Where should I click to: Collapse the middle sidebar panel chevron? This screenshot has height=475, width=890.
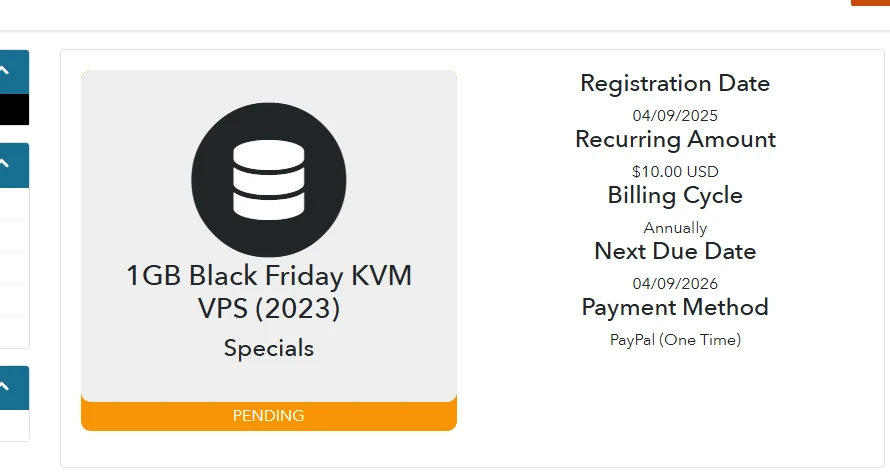click(x=6, y=163)
